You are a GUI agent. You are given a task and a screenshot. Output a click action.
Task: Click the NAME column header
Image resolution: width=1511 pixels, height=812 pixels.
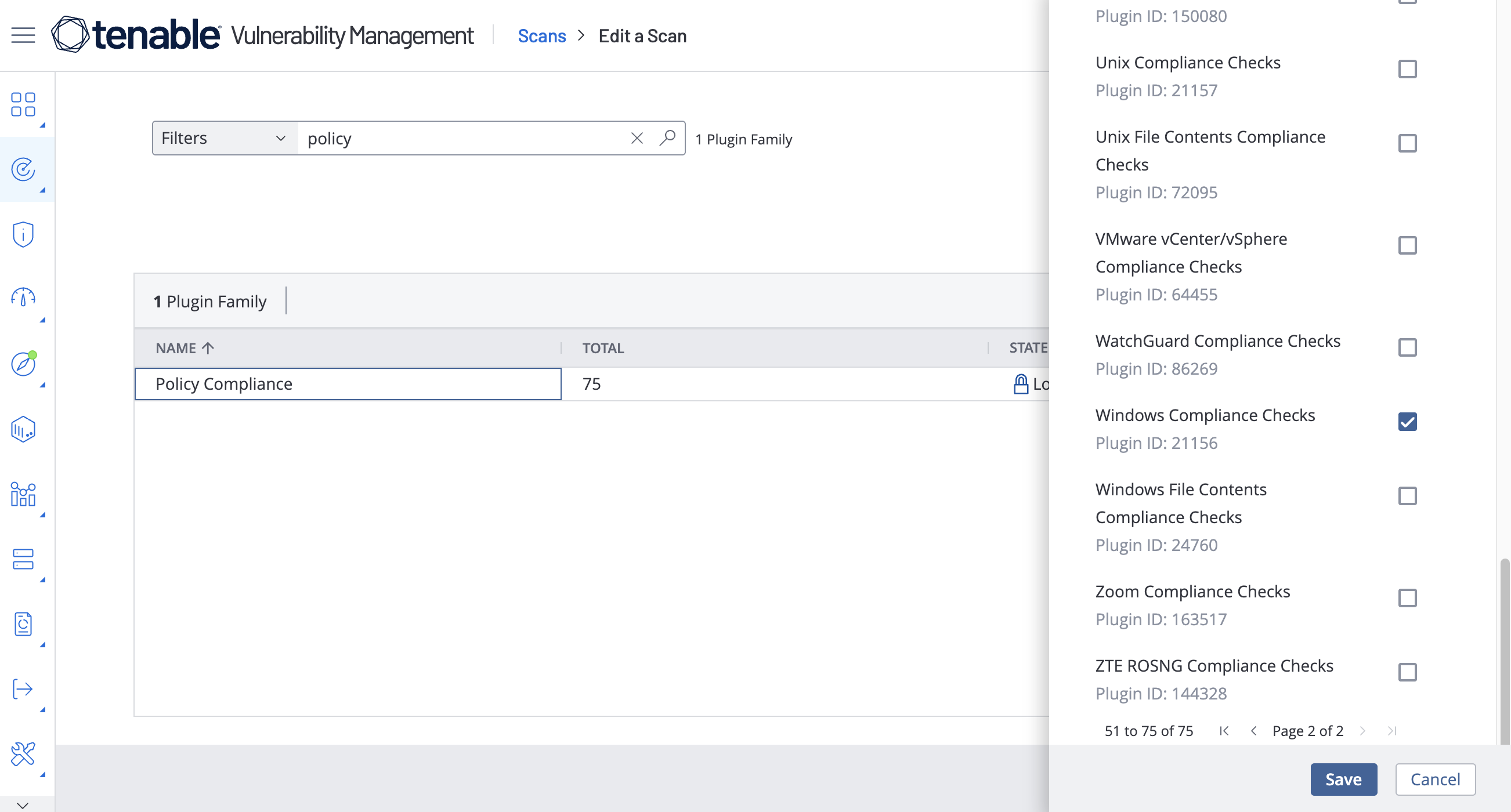175,347
